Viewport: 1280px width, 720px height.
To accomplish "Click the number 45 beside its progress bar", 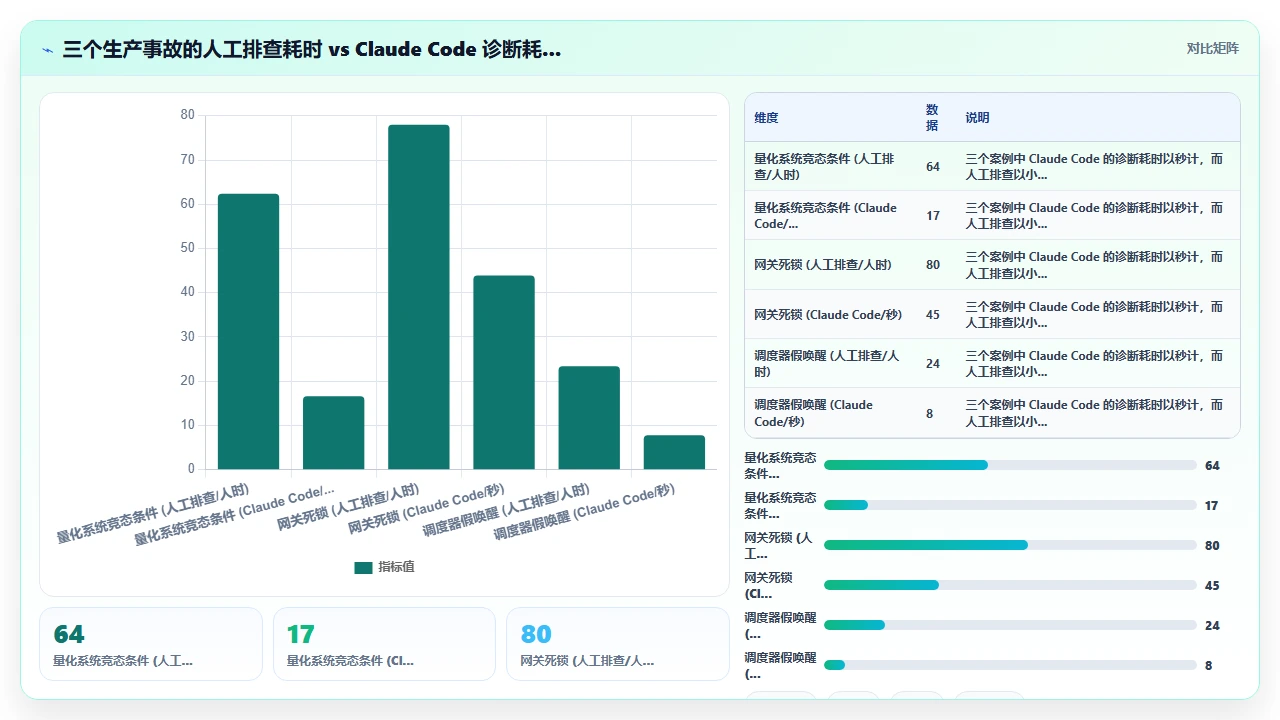I will pos(1212,585).
